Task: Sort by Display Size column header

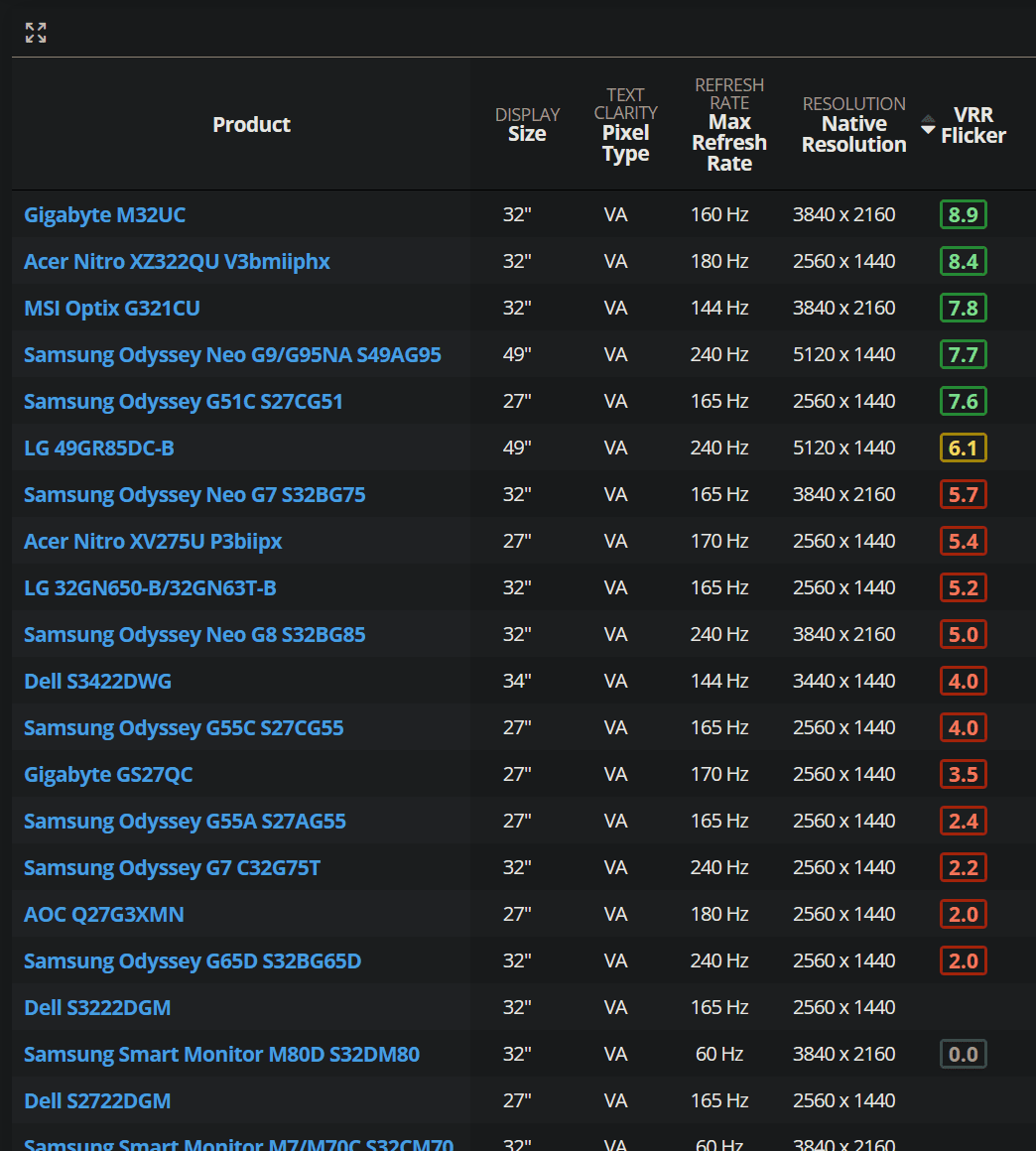Action: pos(527,125)
